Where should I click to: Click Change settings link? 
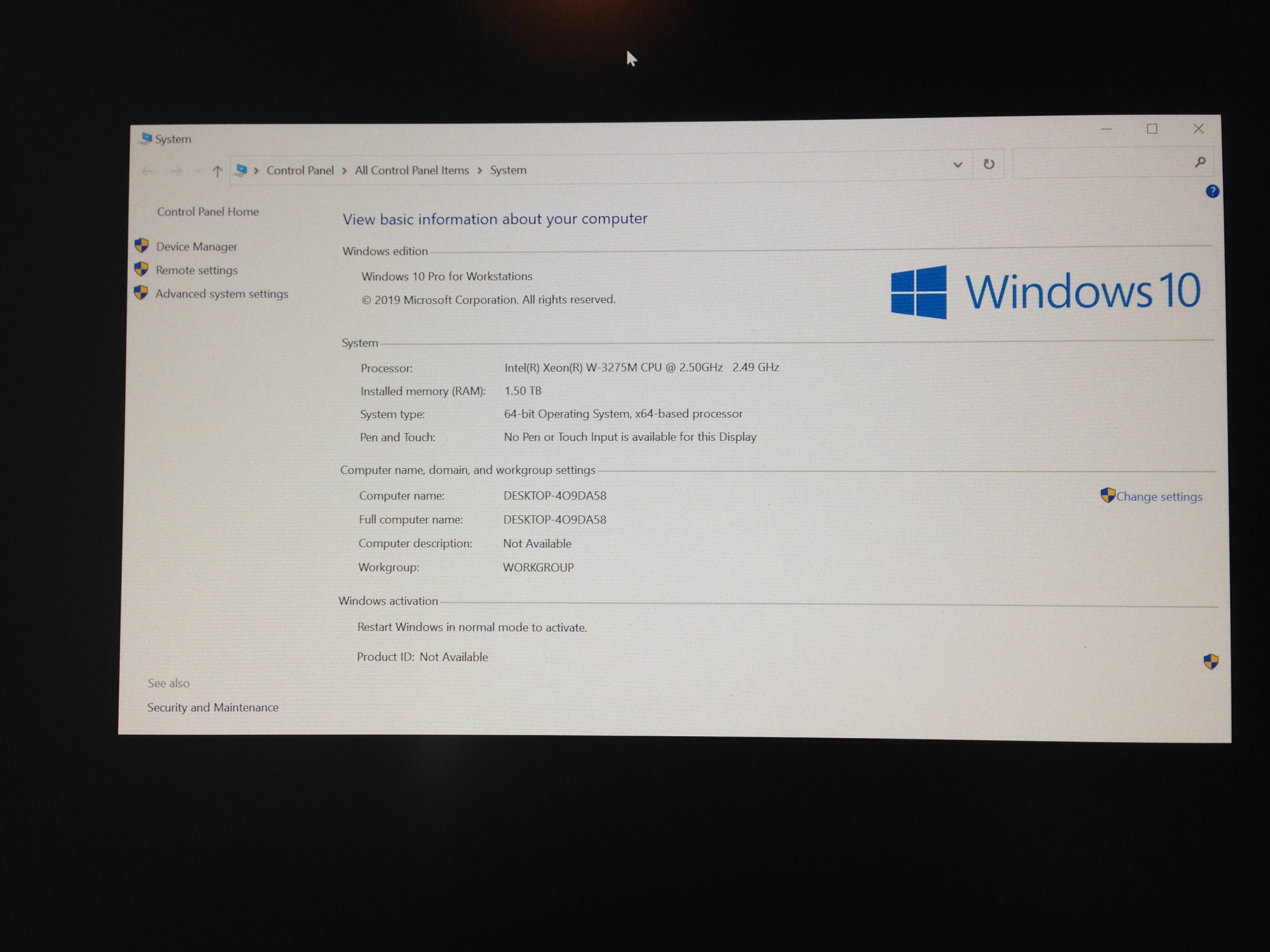[x=1159, y=496]
